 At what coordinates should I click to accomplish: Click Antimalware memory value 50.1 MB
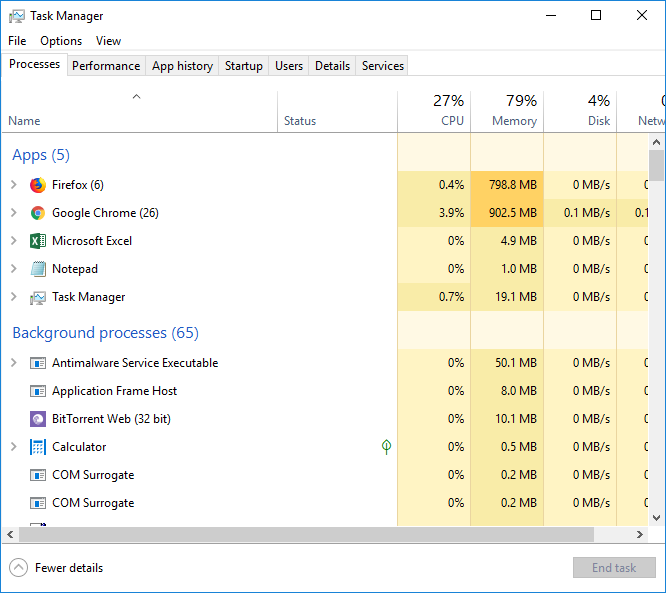[516, 363]
